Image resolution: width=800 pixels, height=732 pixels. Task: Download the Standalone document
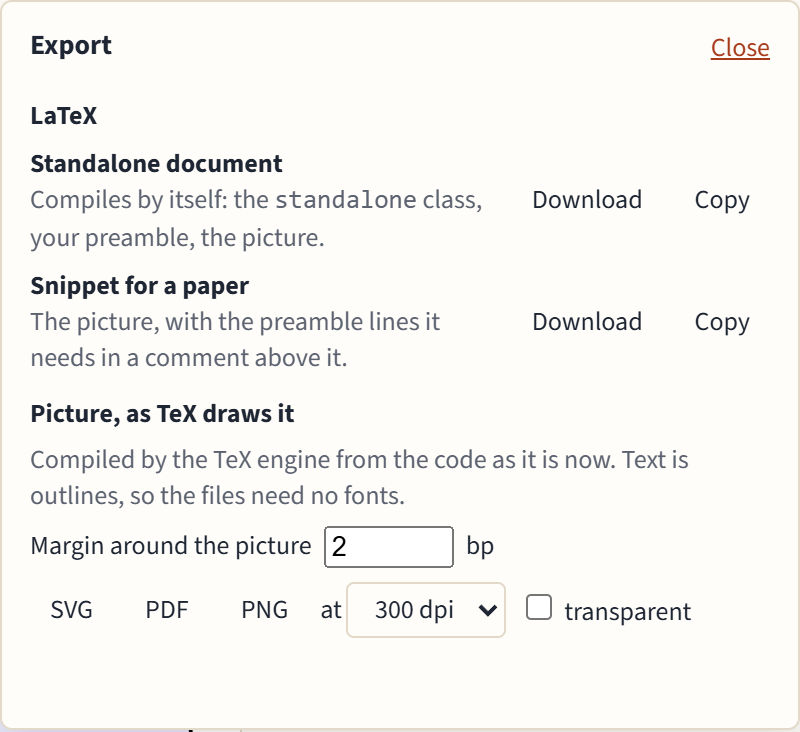point(587,199)
